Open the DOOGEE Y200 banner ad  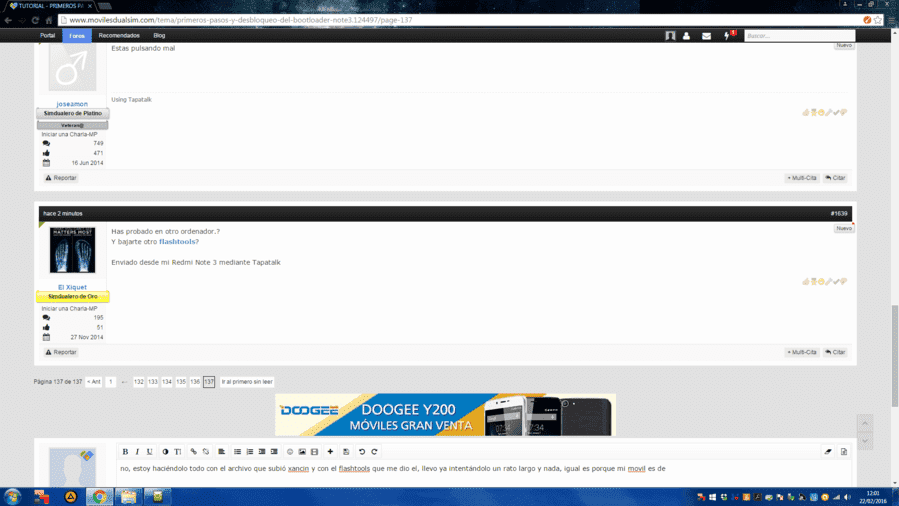[445, 415]
